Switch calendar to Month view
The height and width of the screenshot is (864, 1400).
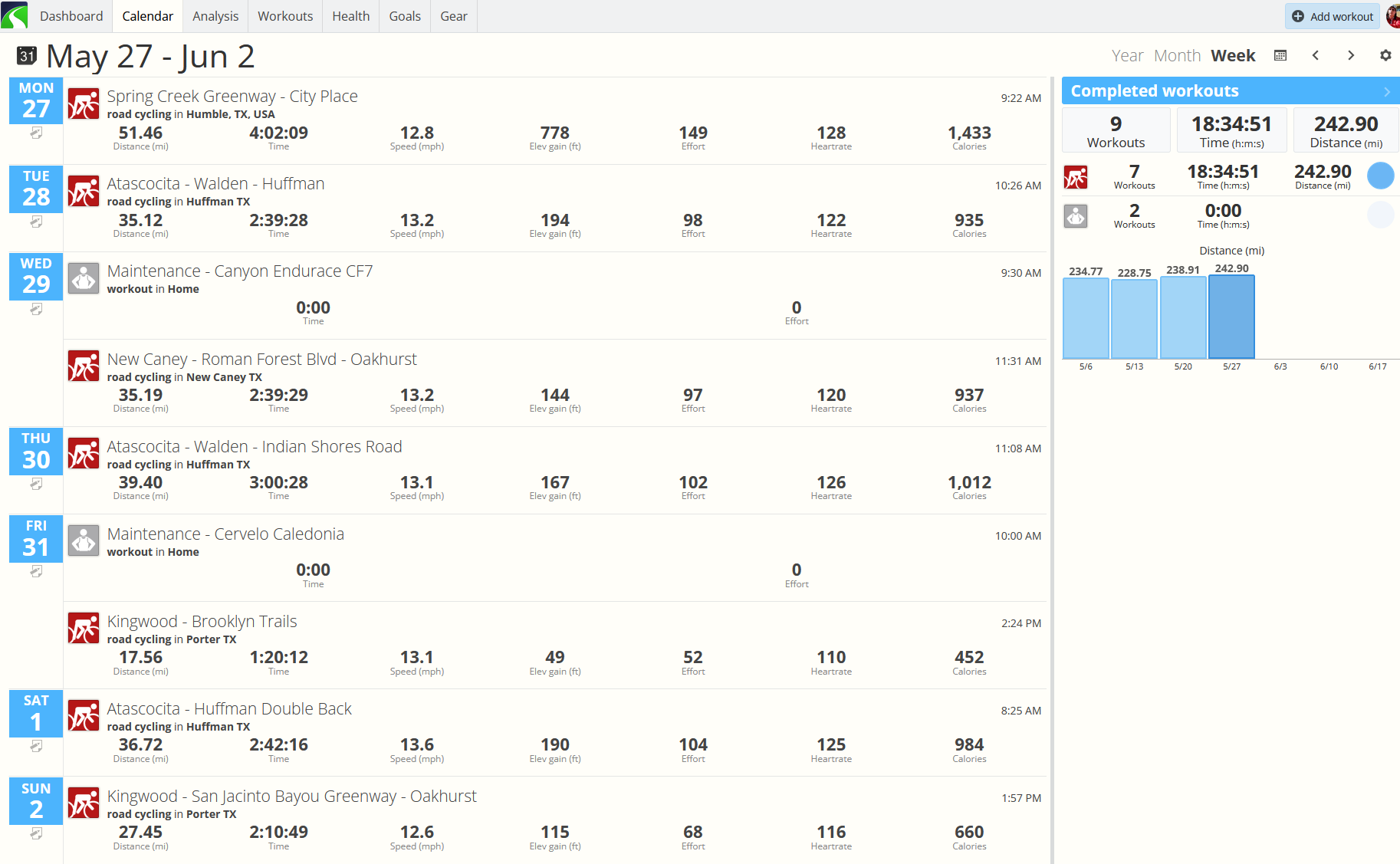coord(1177,55)
